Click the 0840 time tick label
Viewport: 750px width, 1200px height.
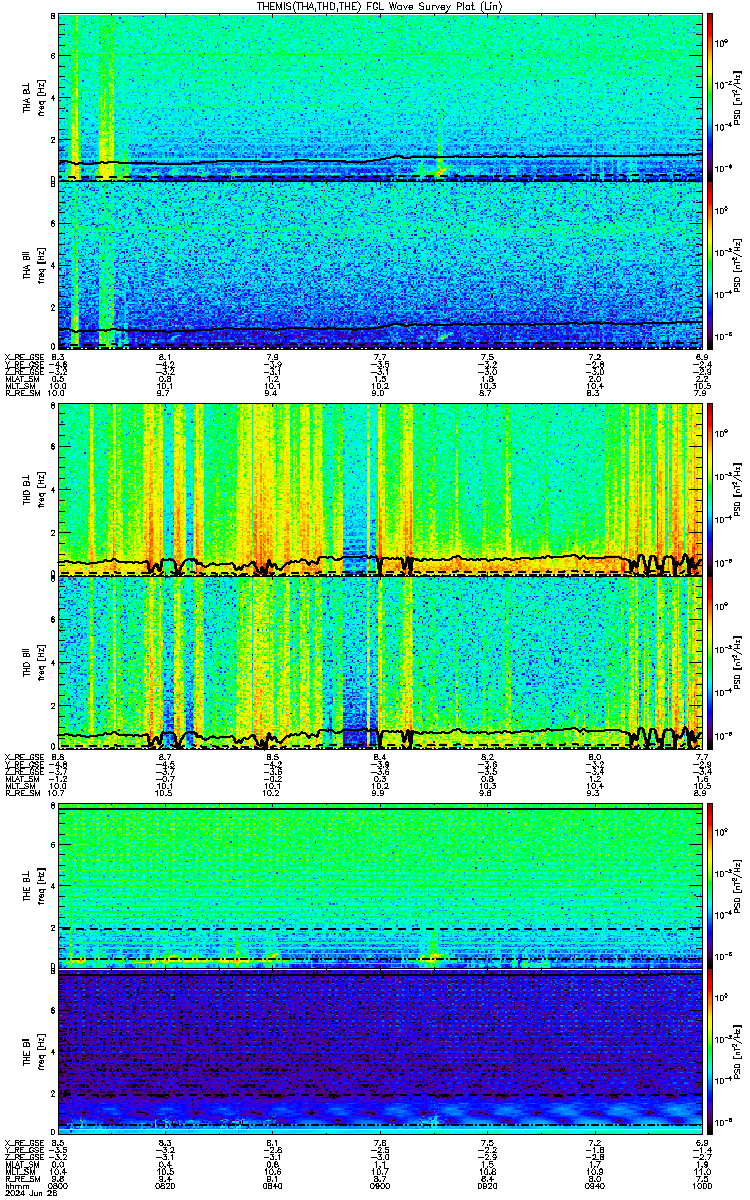273,1187
